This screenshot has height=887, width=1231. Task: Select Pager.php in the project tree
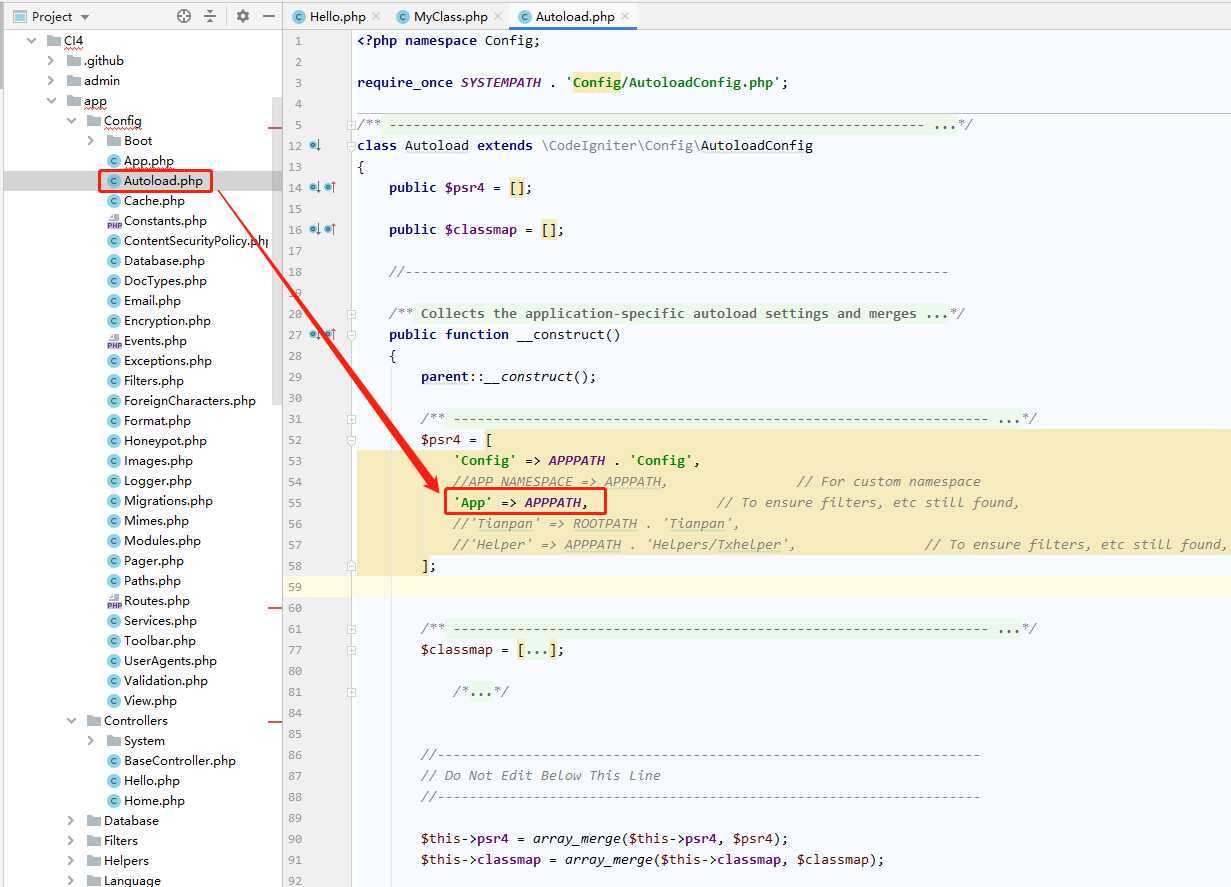pyautogui.click(x=154, y=561)
